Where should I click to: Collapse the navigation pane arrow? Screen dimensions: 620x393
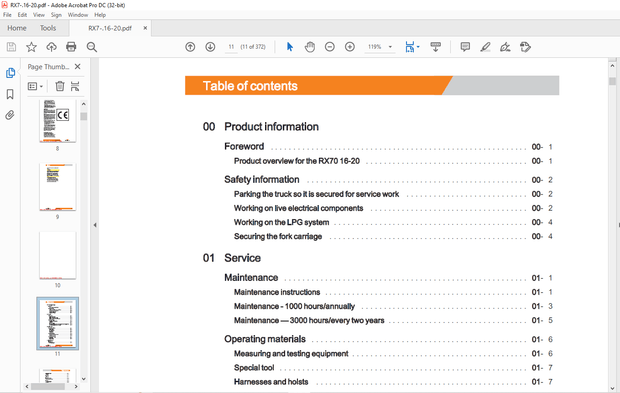pos(95,225)
